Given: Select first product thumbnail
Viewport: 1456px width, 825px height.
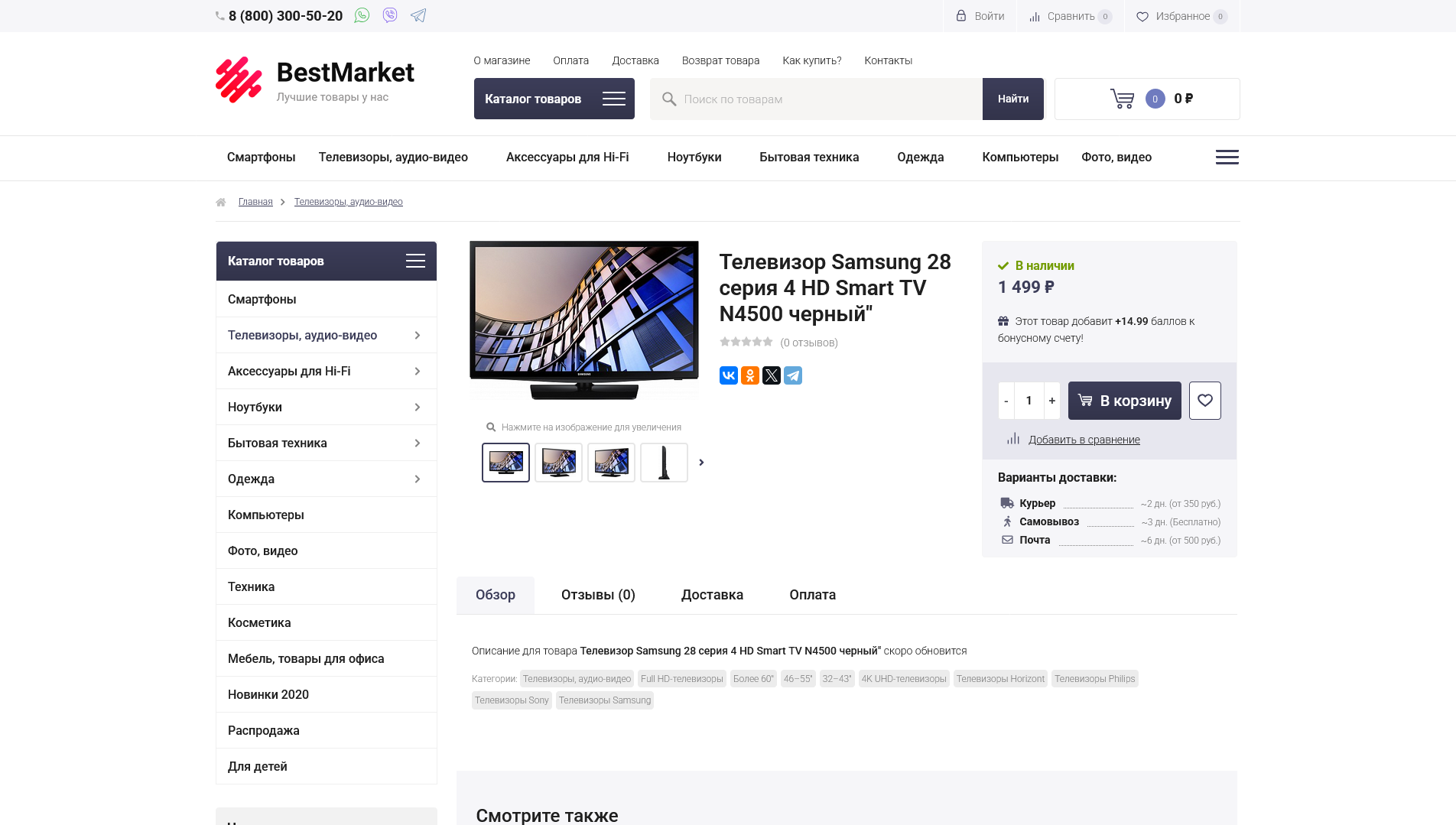Looking at the screenshot, I should click(x=505, y=463).
